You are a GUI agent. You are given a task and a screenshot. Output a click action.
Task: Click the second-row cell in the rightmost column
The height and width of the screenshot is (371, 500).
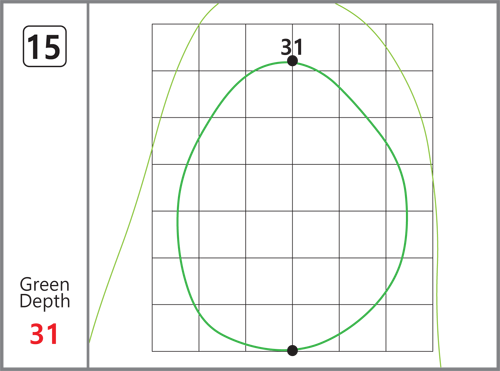point(409,94)
